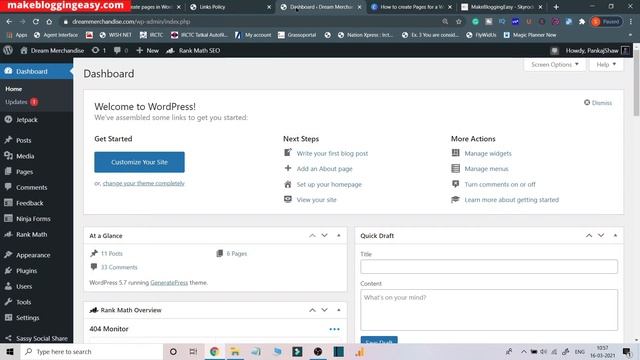Click the Customize Your Site button

[139, 162]
